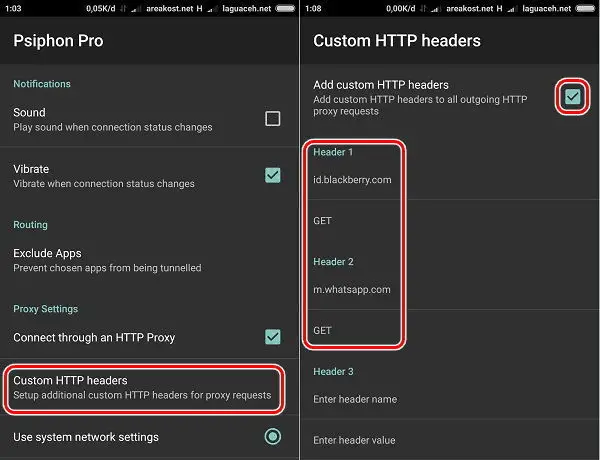Tap the Sound setting row text
This screenshot has width=600, height=460.
pos(112,119)
